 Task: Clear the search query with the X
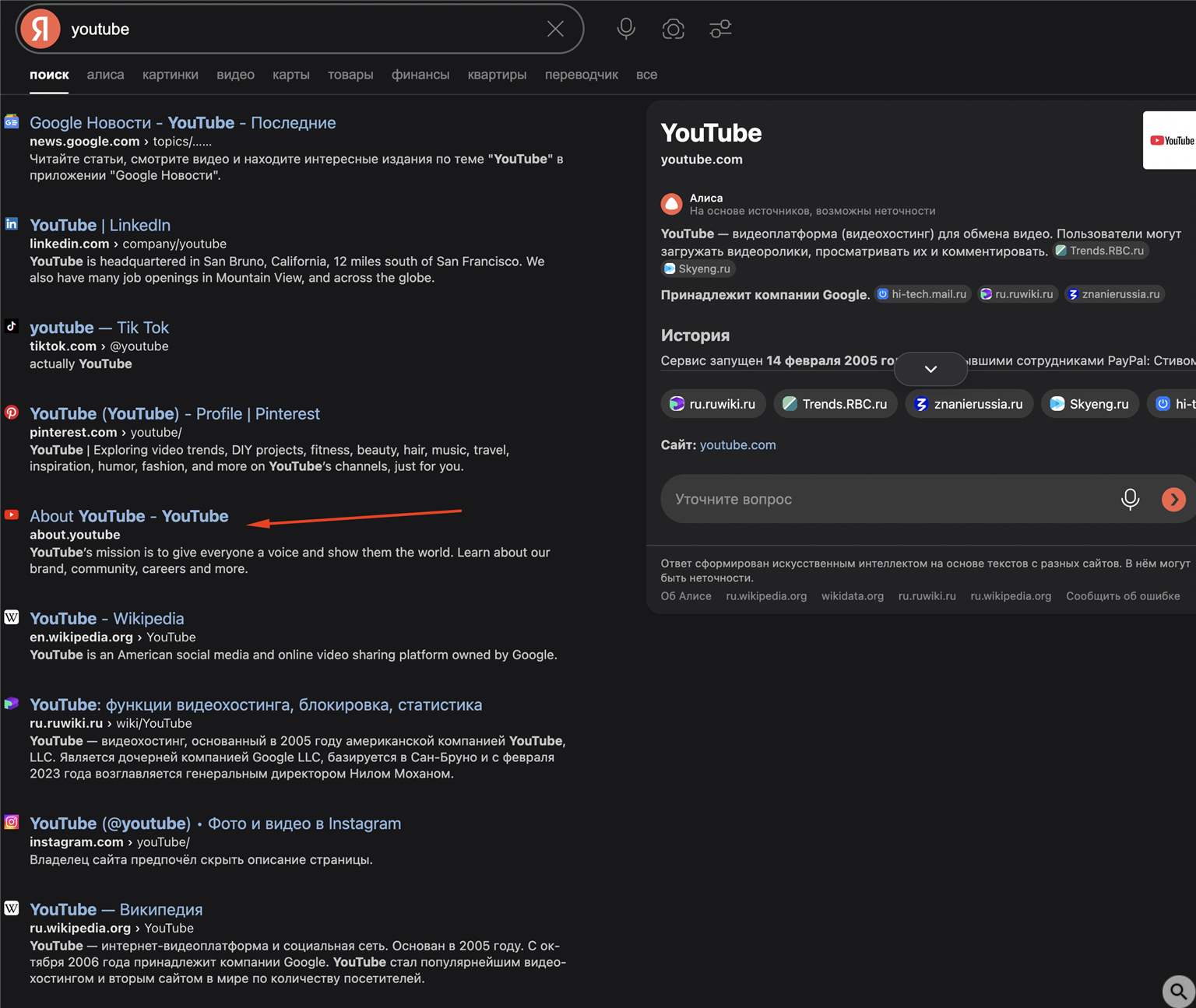click(555, 30)
